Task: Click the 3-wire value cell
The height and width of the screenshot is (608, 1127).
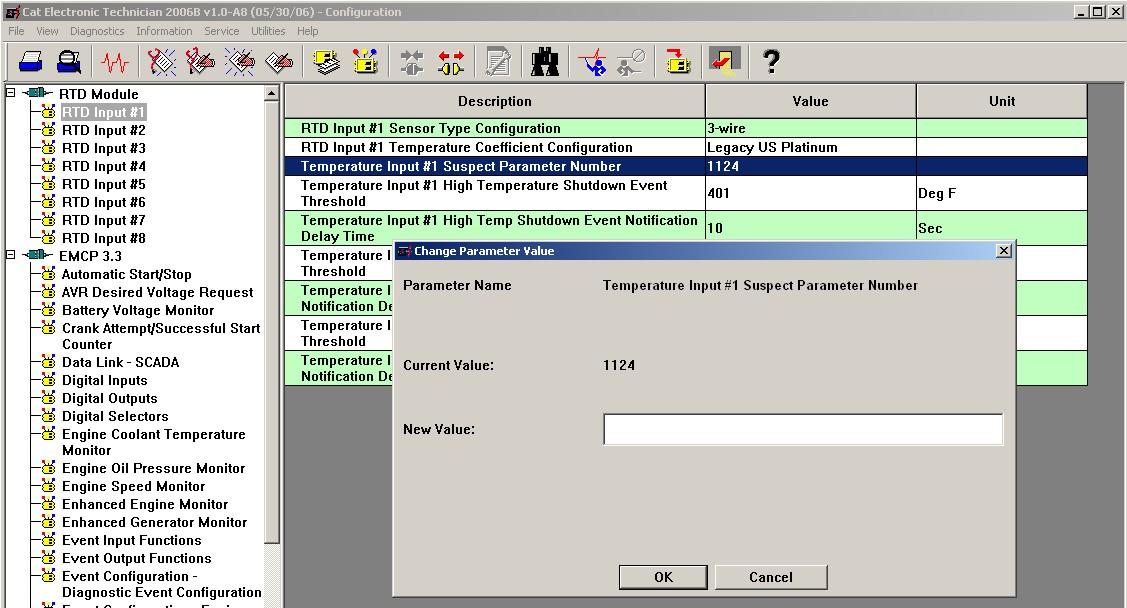Action: click(811, 129)
